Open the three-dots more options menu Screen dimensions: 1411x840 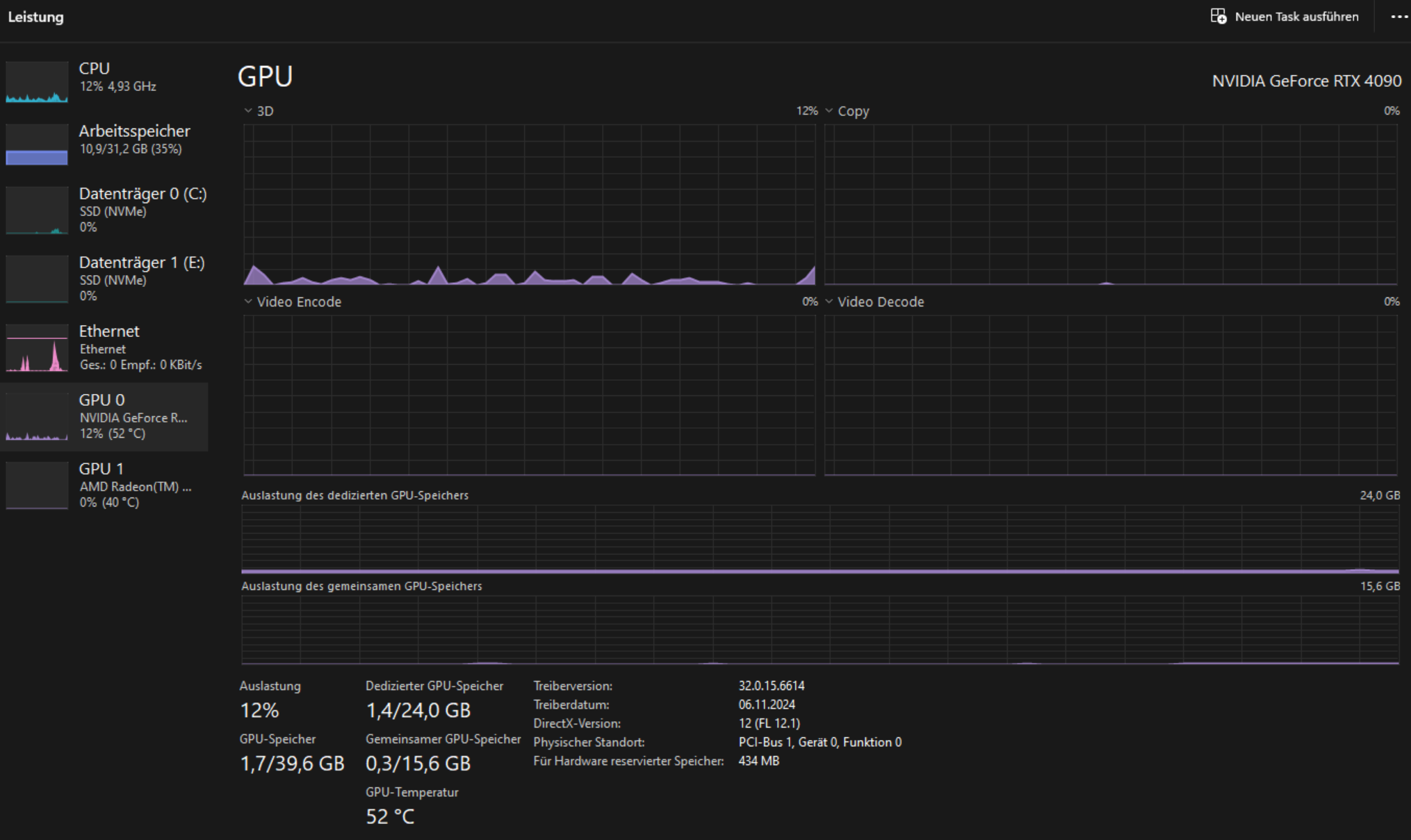[1398, 17]
